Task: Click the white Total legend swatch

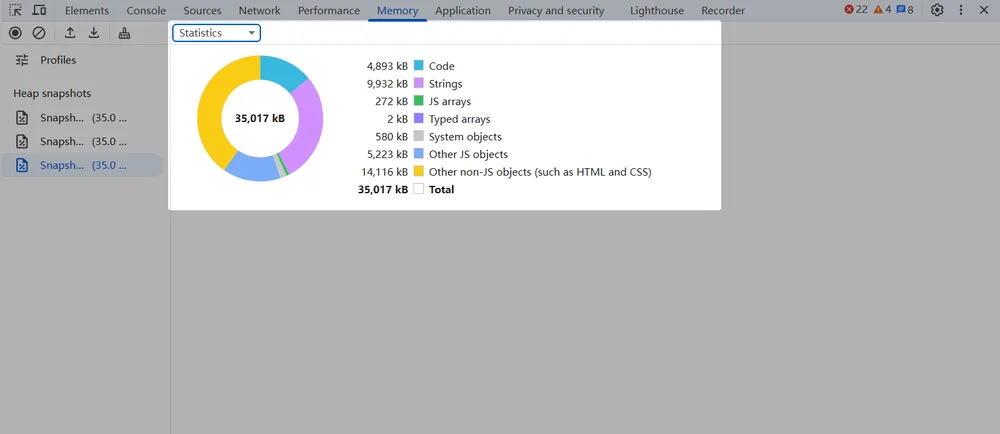Action: 419,189
